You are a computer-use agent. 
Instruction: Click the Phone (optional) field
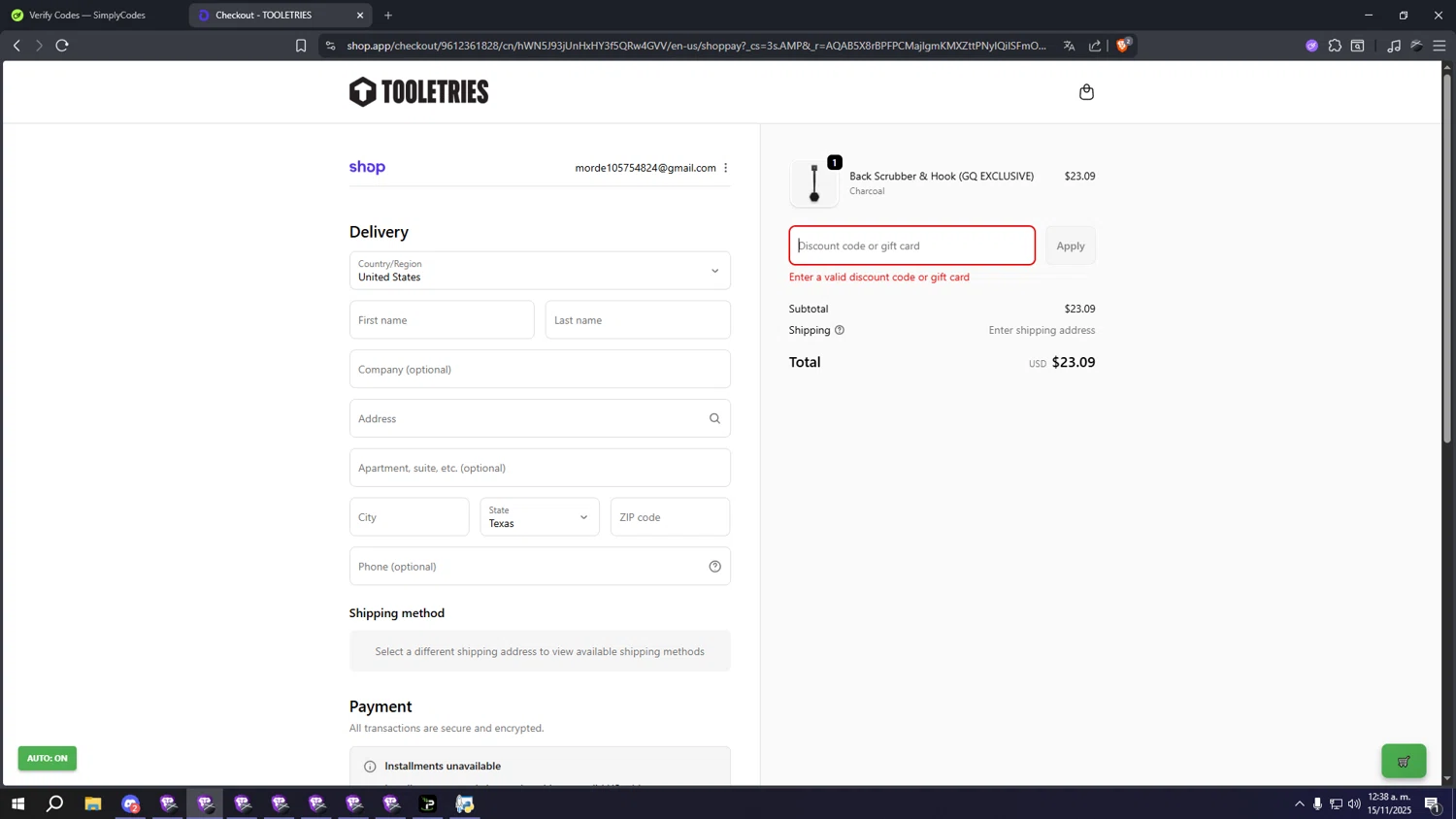(540, 567)
